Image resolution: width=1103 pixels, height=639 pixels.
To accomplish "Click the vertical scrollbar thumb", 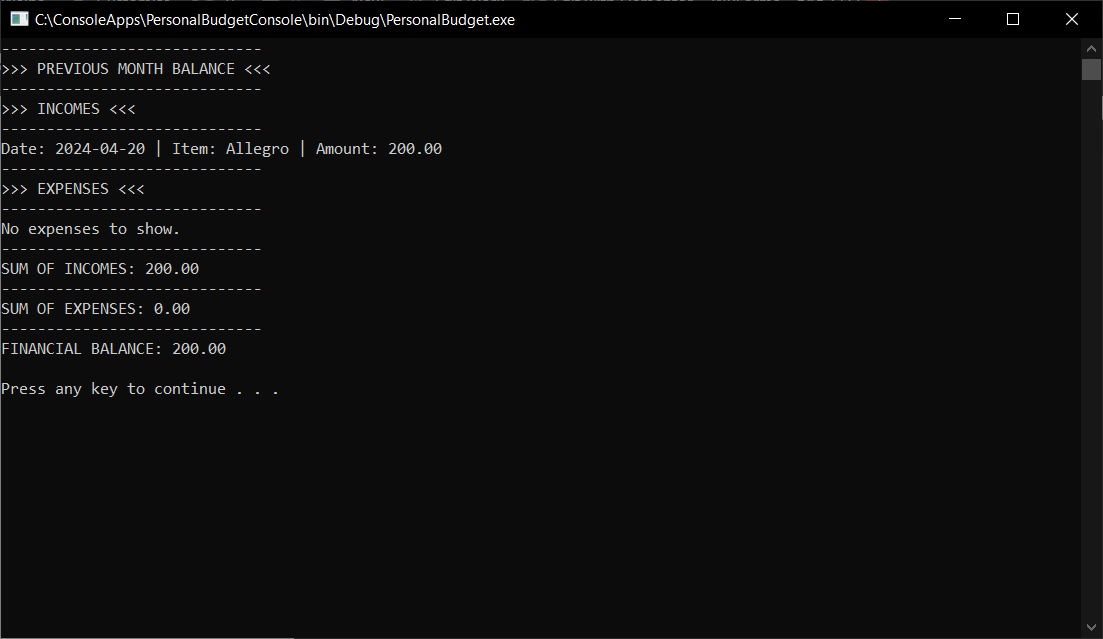I will 1091,69.
